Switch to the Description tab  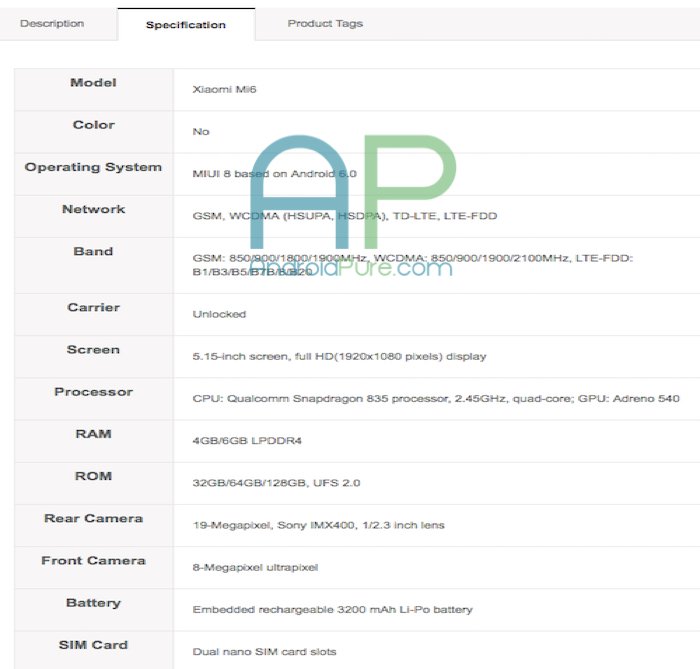(x=52, y=24)
